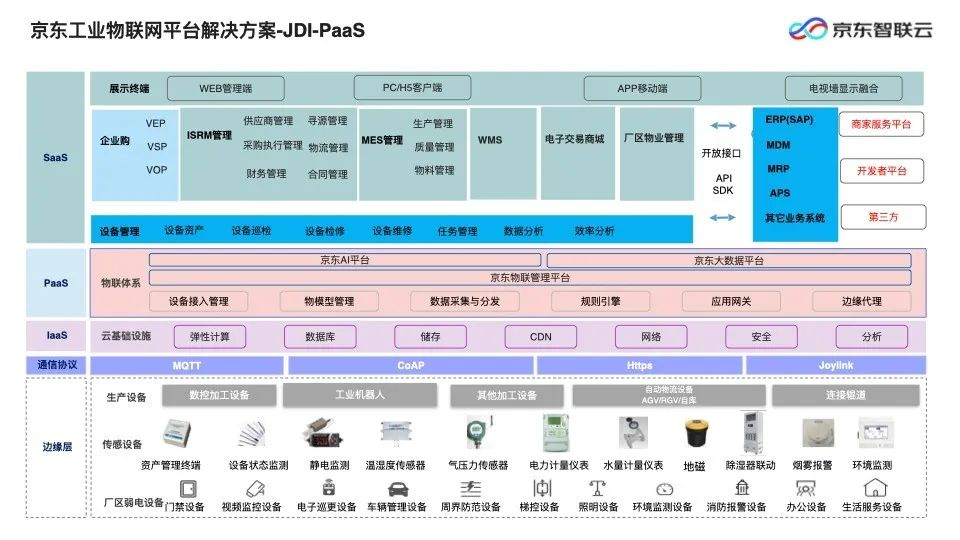Click the 周界防范设备 icon
The height and width of the screenshot is (540, 960).
click(x=470, y=489)
